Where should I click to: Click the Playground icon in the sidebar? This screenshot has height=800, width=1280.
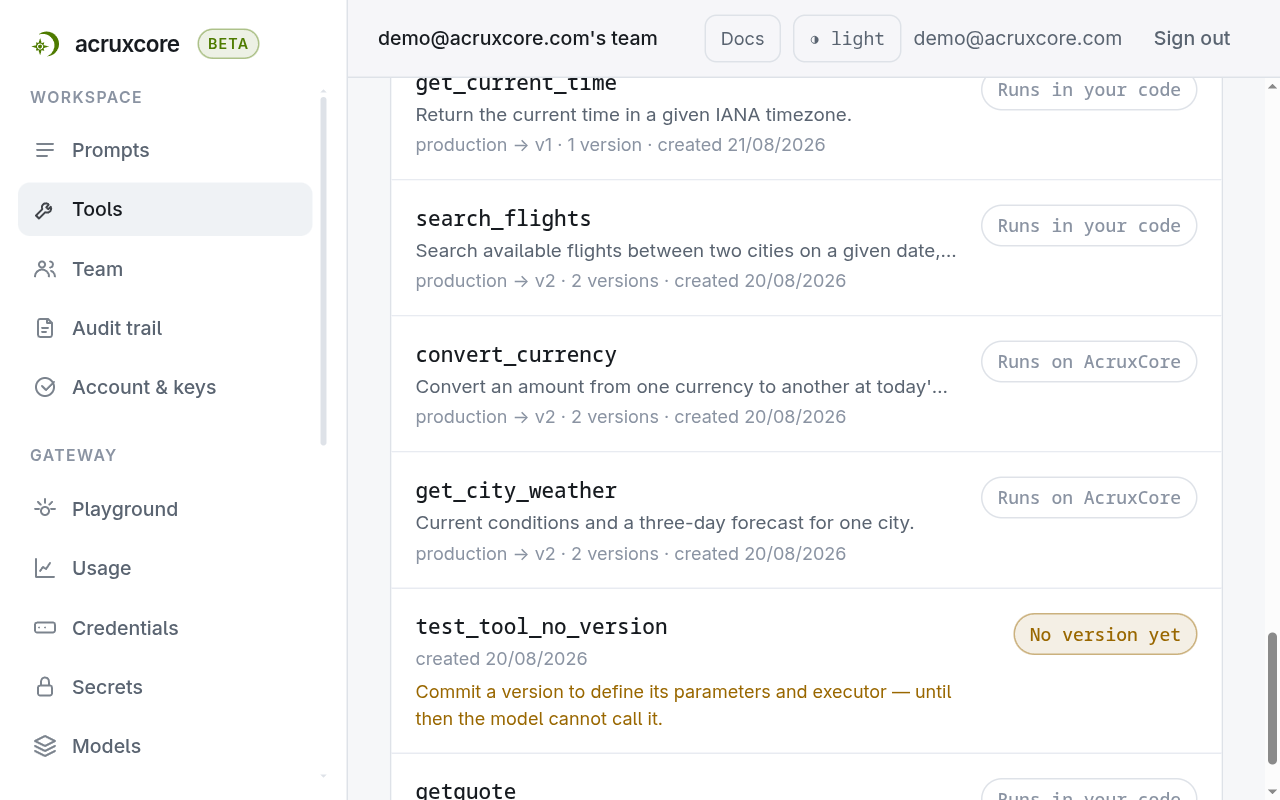[45, 509]
